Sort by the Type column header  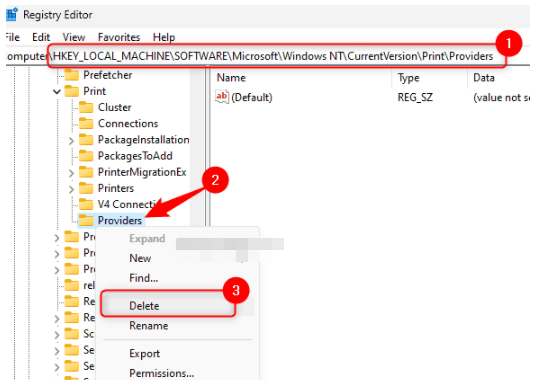(x=408, y=78)
